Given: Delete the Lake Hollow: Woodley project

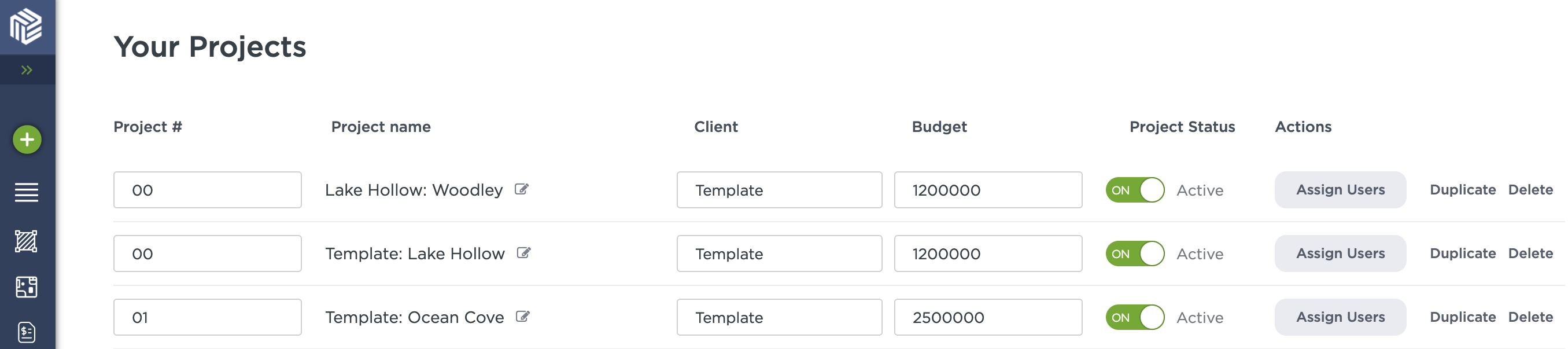Looking at the screenshot, I should 1530,190.
